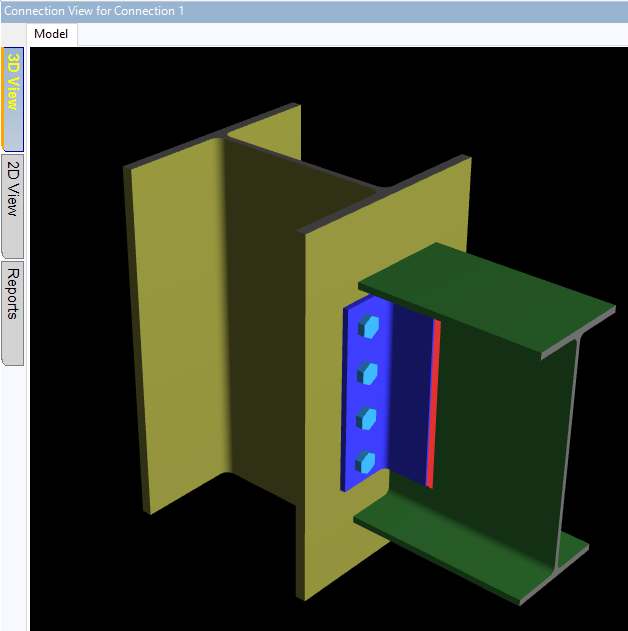Select the topmost bolt on the plate

(x=369, y=326)
